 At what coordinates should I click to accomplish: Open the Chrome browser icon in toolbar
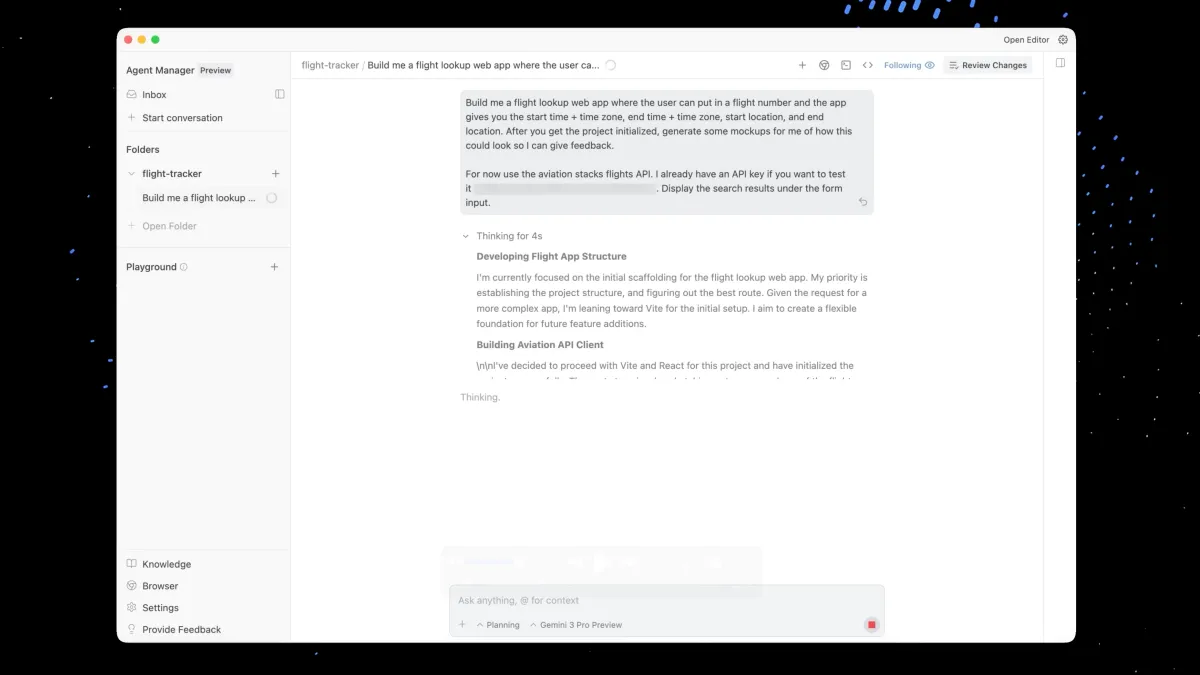click(824, 65)
